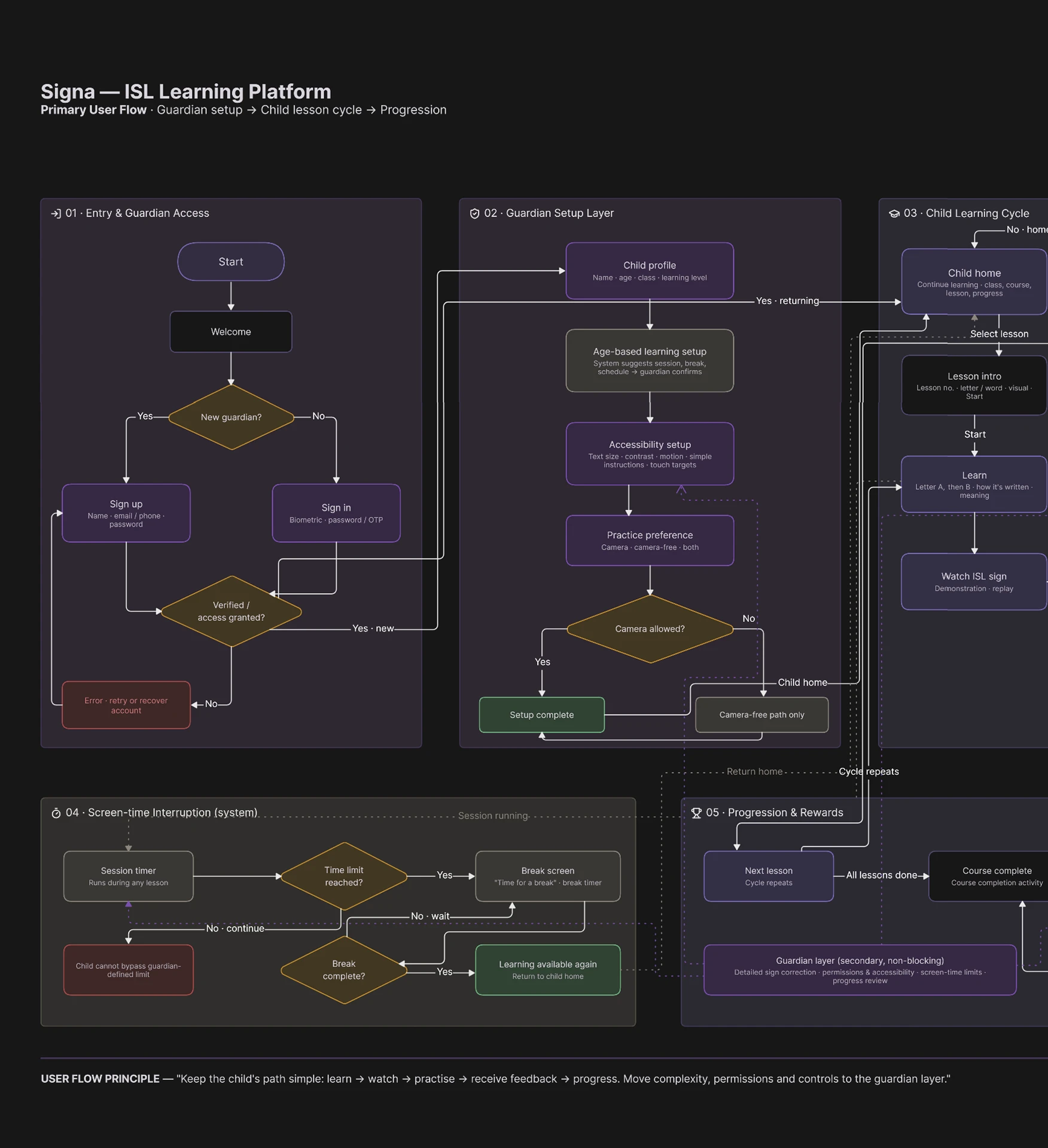
Task: Select the Session timer node
Action: 129,877
